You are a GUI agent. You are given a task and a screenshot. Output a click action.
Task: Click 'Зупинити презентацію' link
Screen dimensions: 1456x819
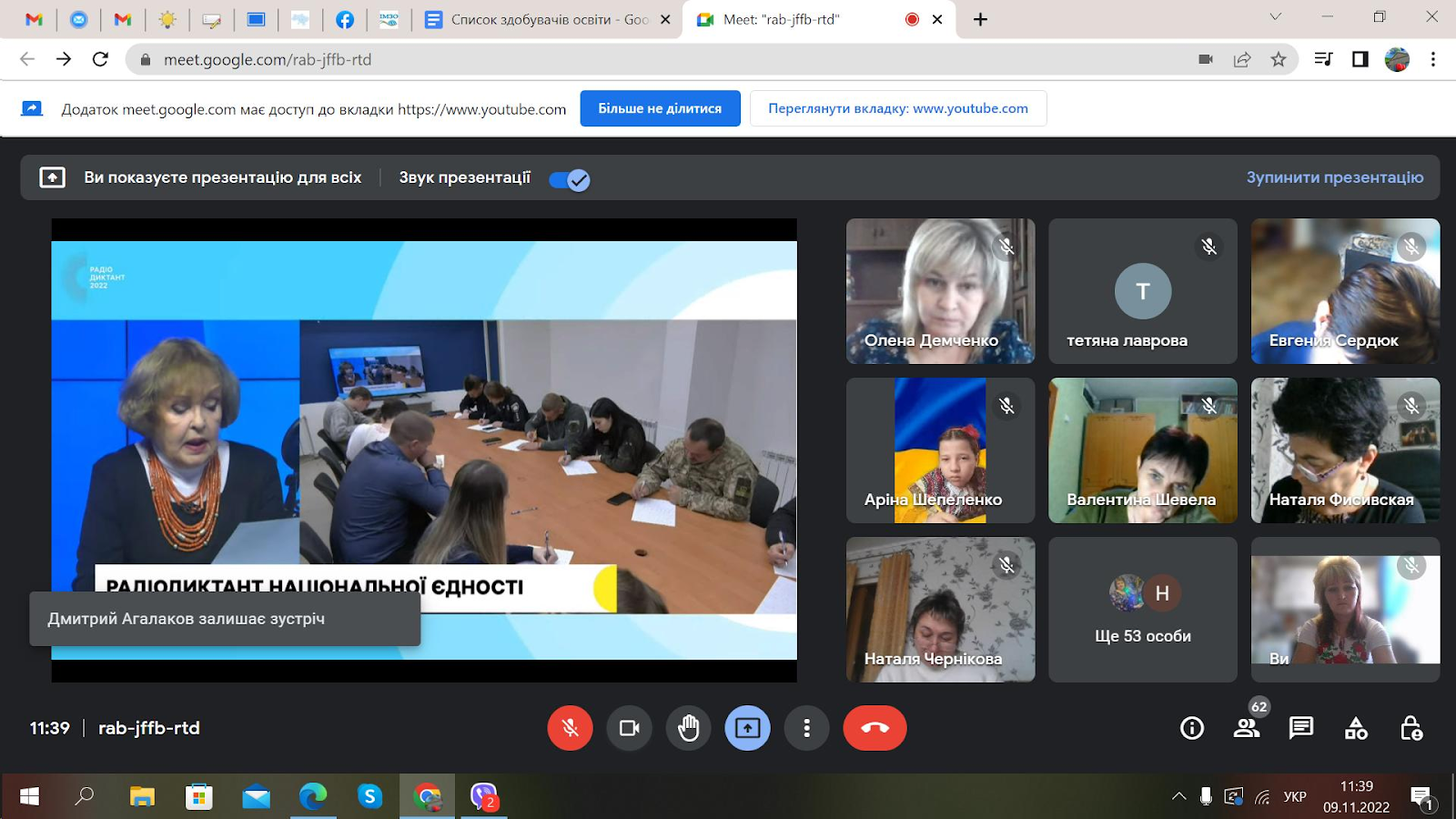(x=1335, y=177)
